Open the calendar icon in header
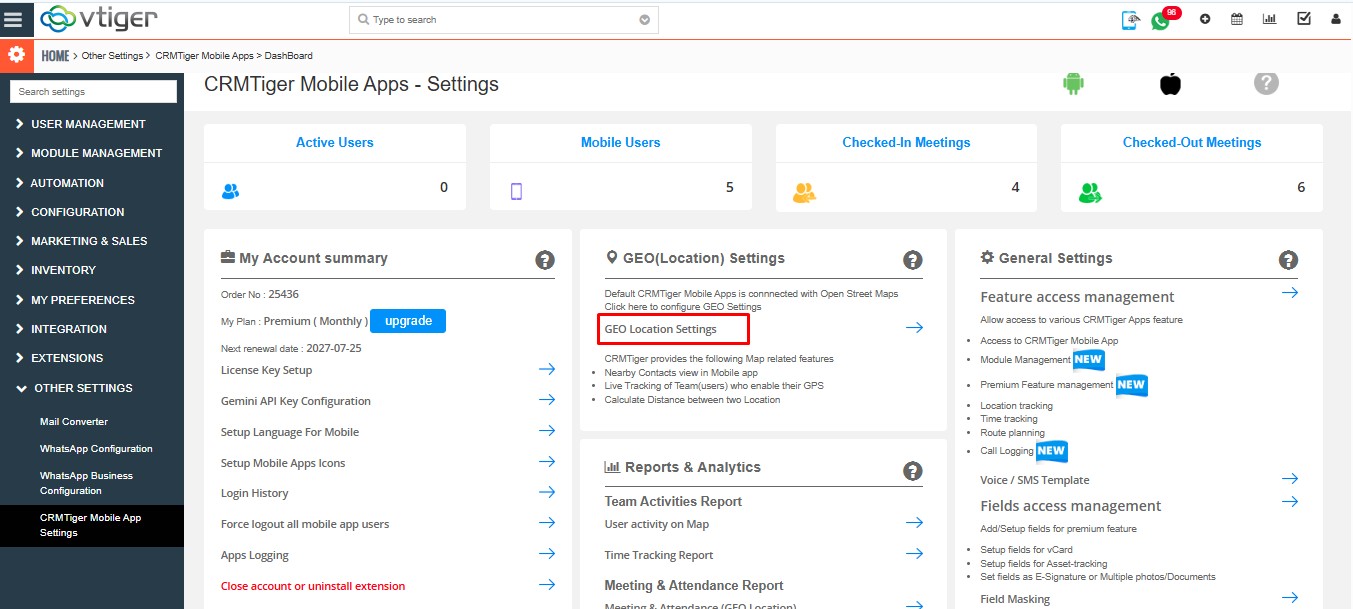This screenshot has width=1353, height=609. point(1237,19)
